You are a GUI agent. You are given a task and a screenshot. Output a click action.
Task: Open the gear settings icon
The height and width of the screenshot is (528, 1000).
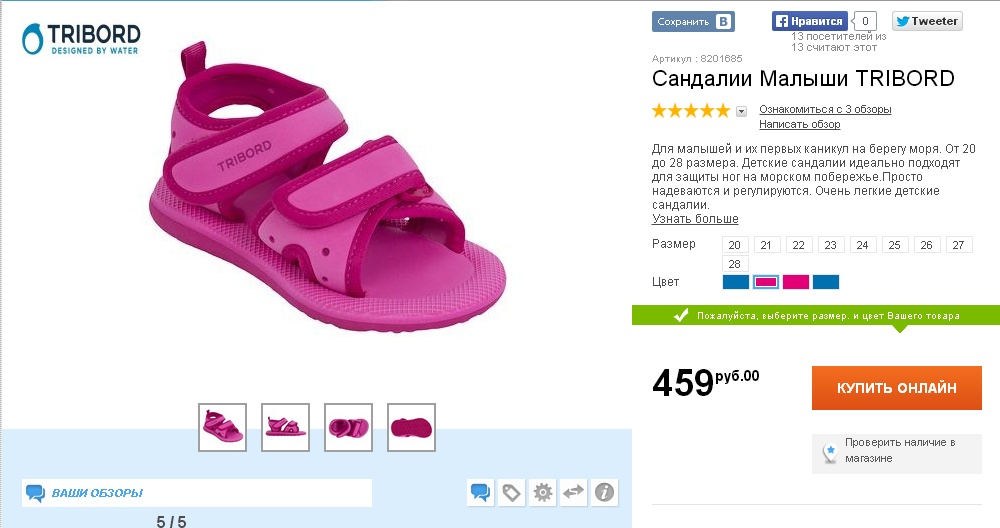point(543,492)
